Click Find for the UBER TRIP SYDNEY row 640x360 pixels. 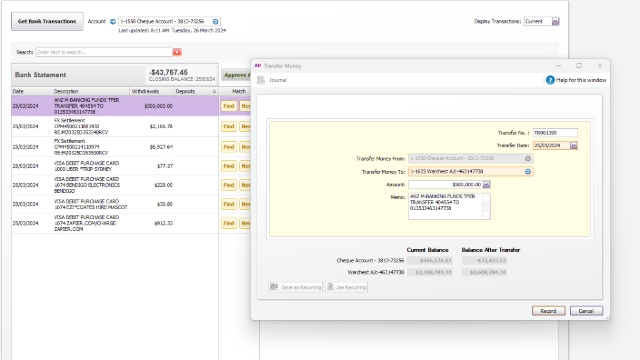pyautogui.click(x=229, y=166)
